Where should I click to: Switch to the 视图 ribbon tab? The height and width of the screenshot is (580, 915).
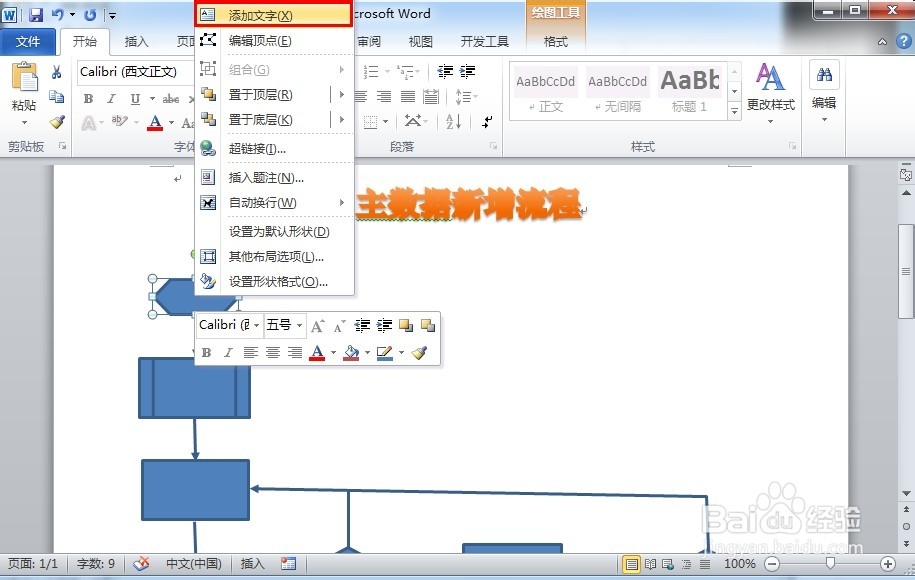point(420,42)
